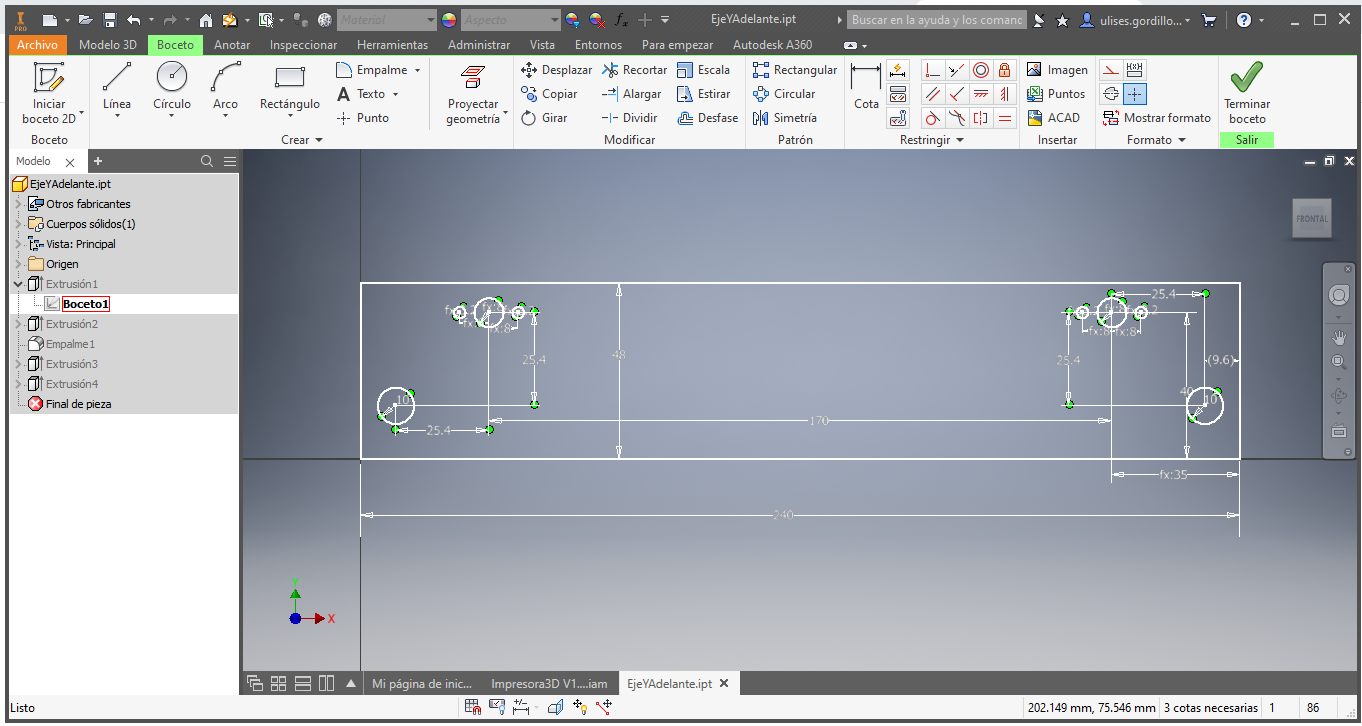1362x726 pixels.
Task: Apply the Simetría mirror tool
Action: click(x=784, y=118)
